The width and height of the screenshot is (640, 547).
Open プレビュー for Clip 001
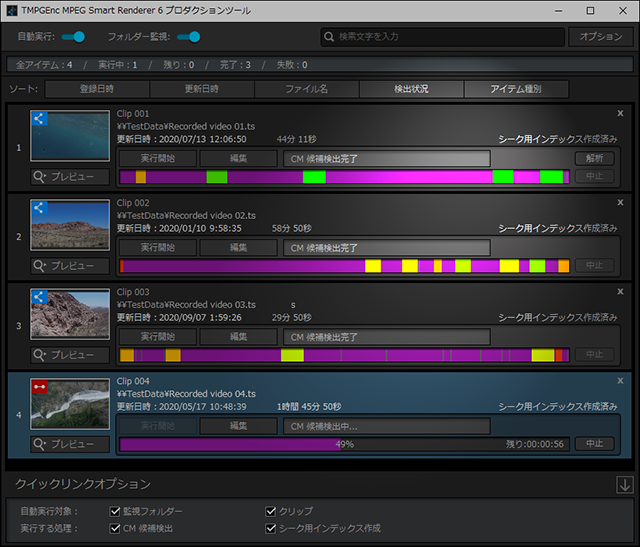pyautogui.click(x=70, y=177)
